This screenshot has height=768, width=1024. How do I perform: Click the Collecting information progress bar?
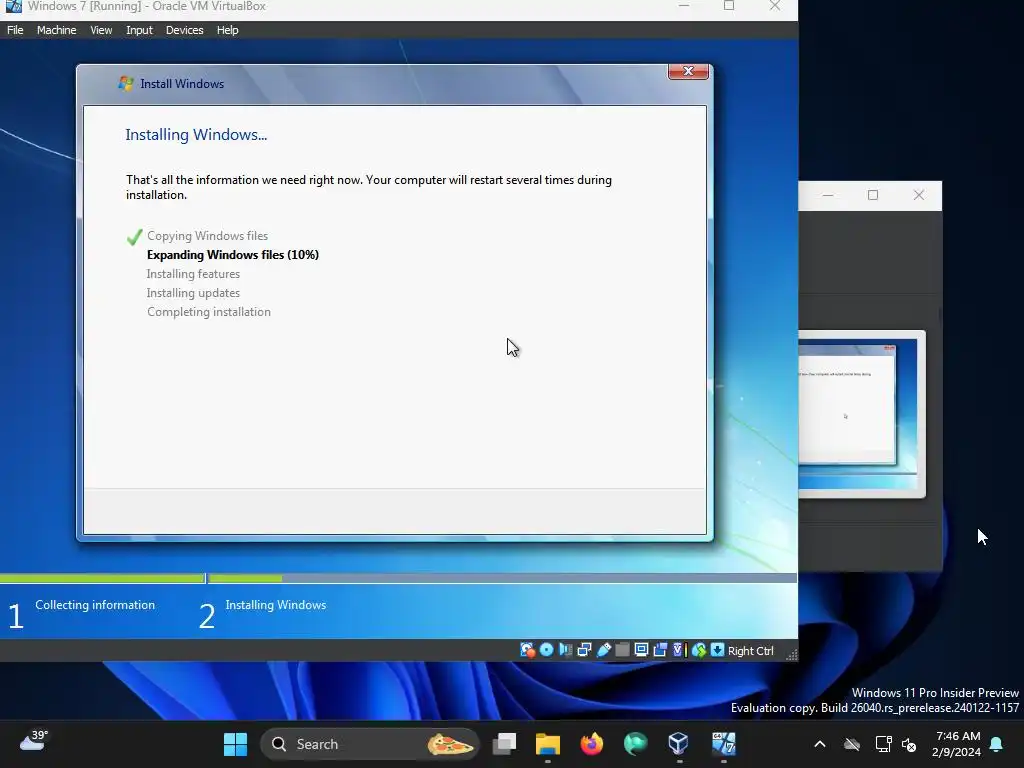[102, 578]
